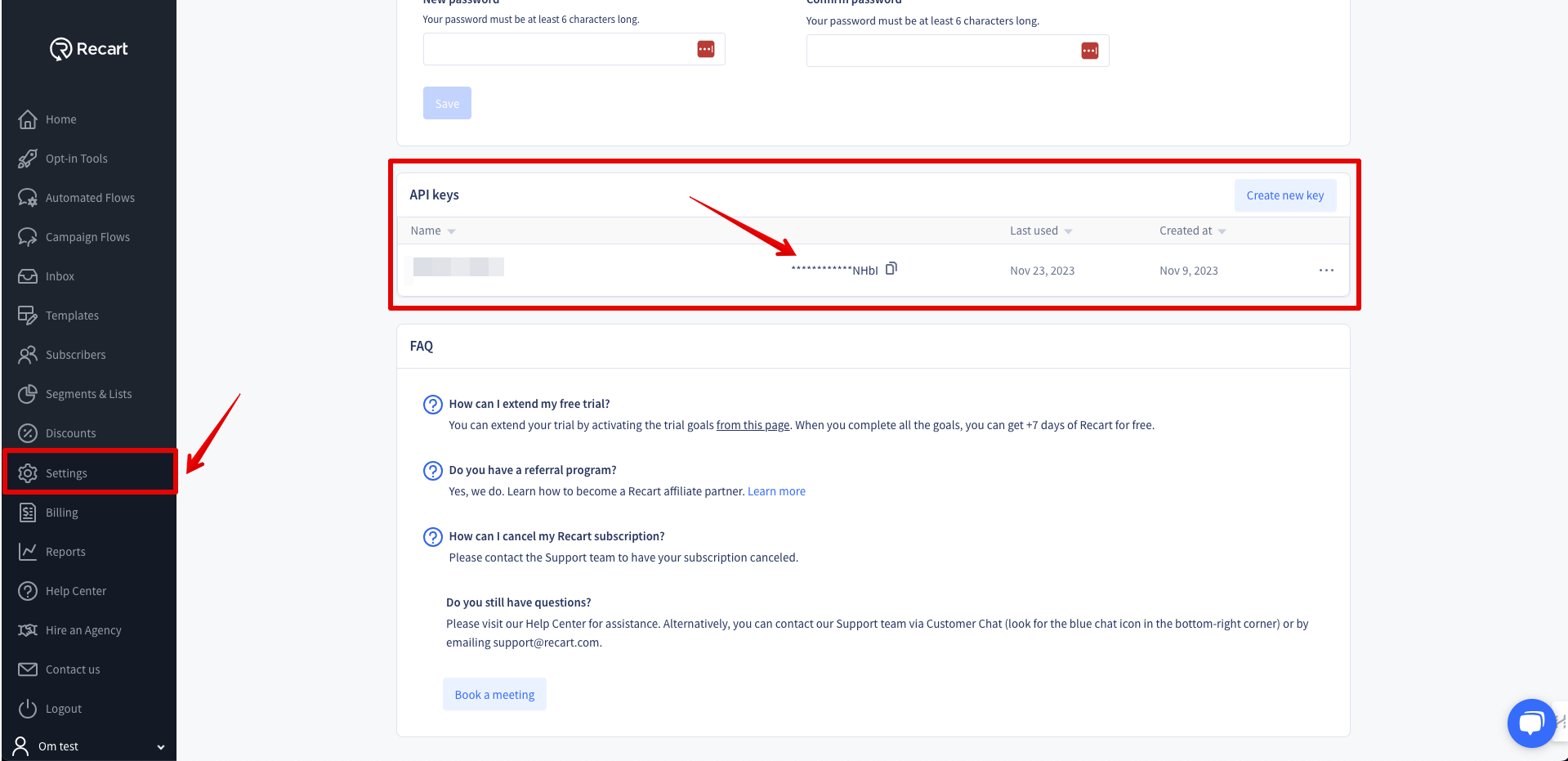Click the cancel subscription question mark icon

[433, 537]
